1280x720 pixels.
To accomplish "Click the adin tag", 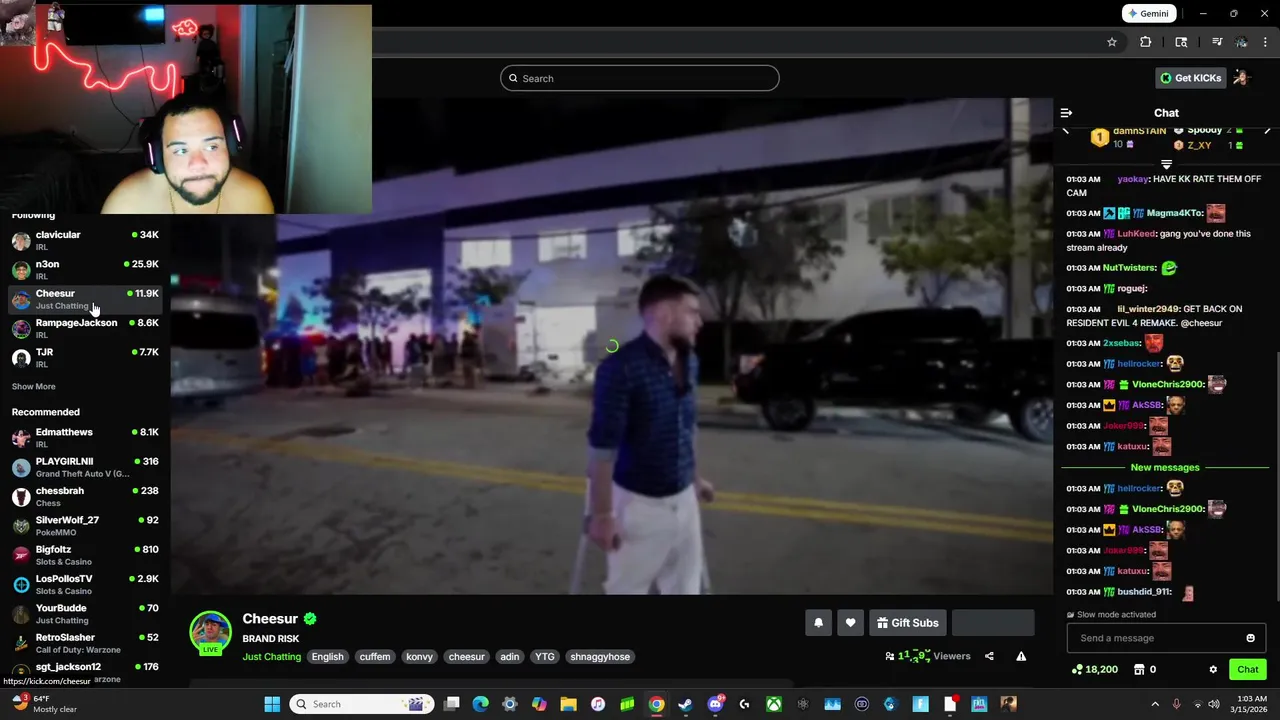I will tap(510, 657).
